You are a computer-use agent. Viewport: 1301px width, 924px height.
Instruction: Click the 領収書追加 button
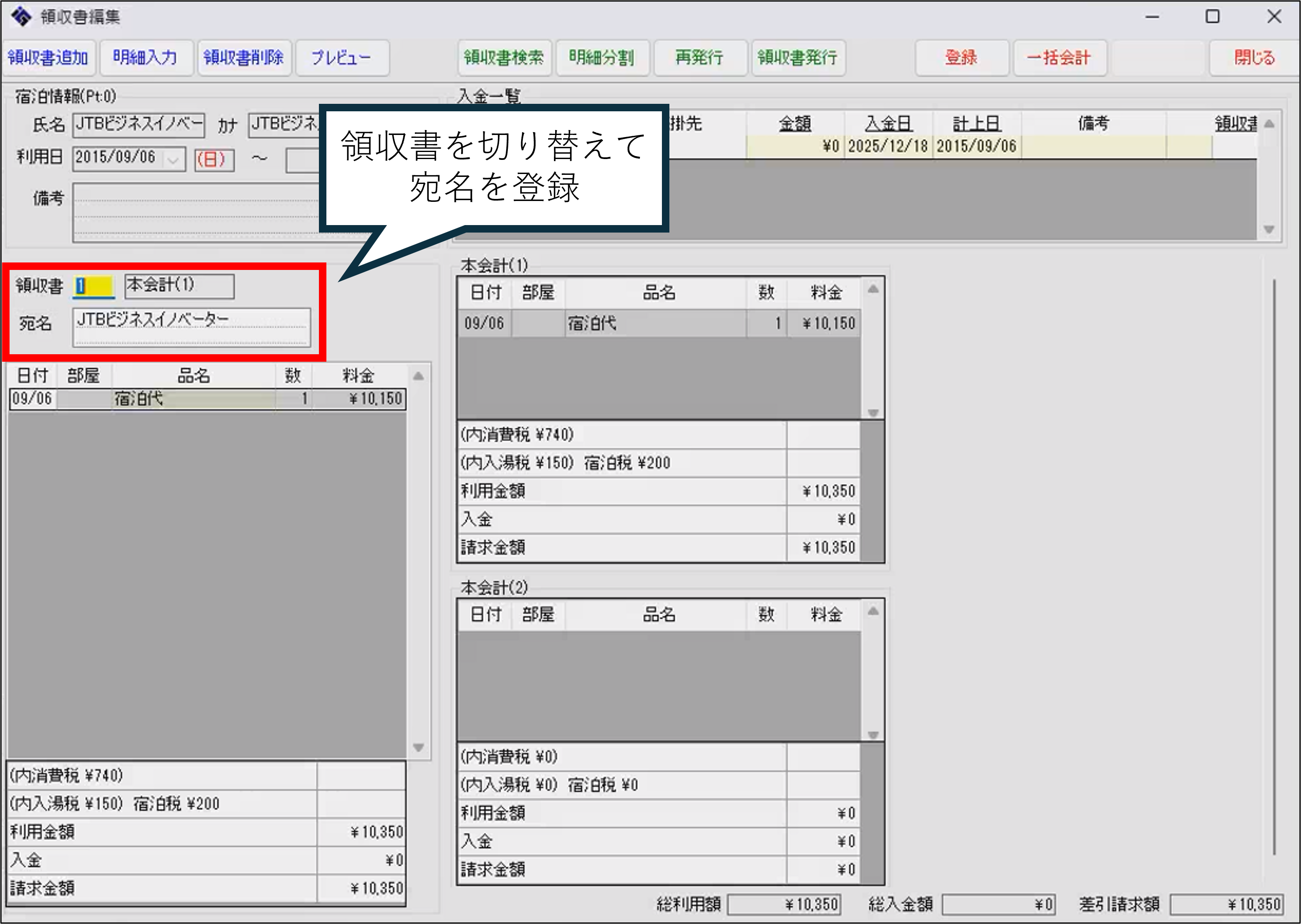pyautogui.click(x=48, y=57)
